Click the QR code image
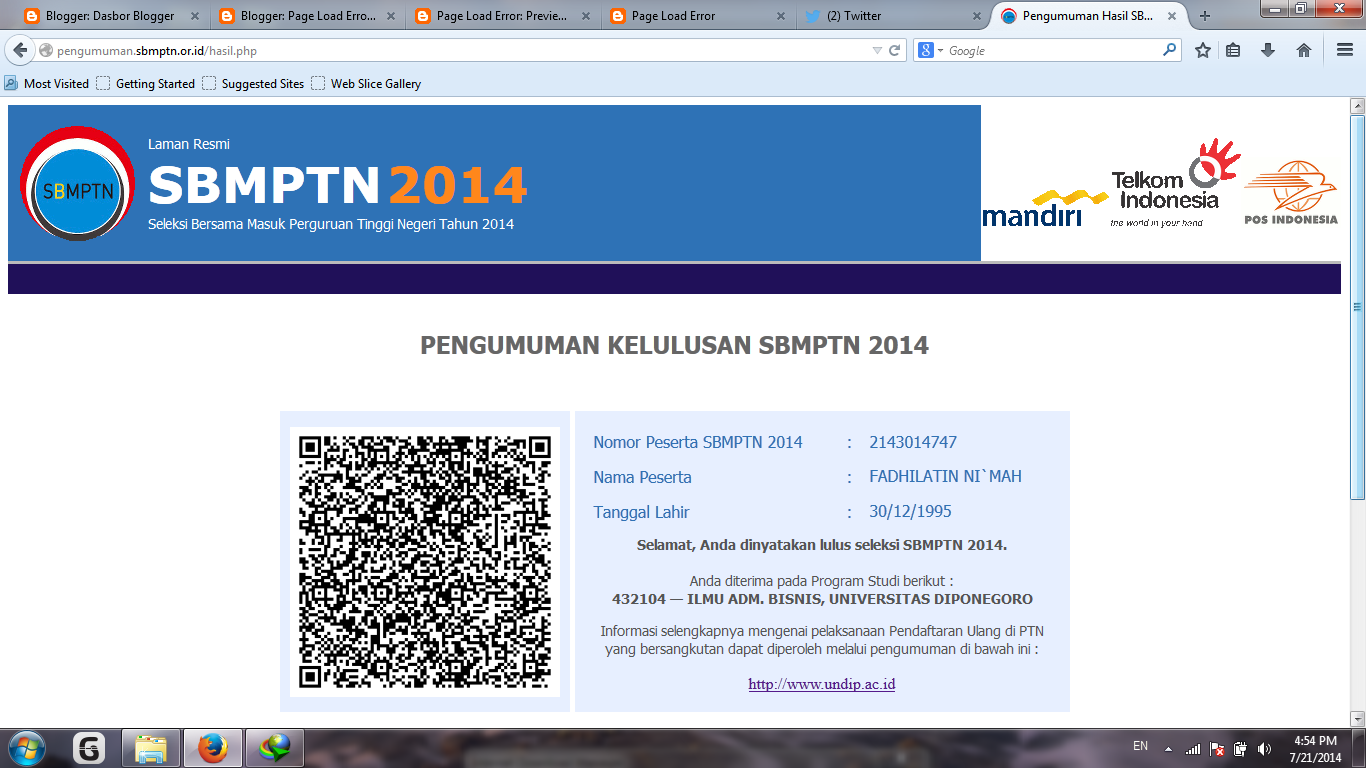 425,562
